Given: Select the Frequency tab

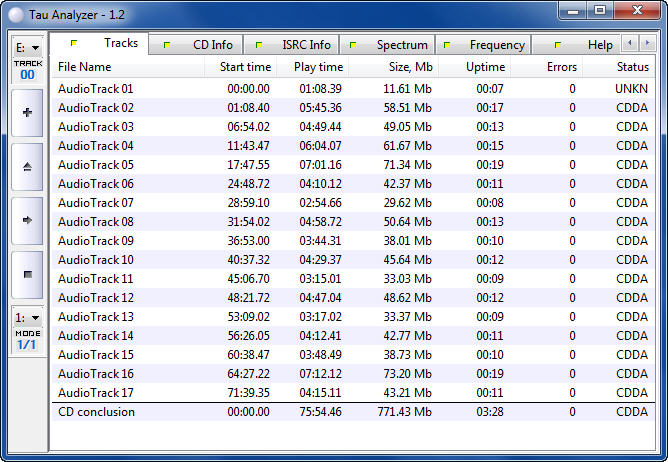Looking at the screenshot, I should point(485,45).
